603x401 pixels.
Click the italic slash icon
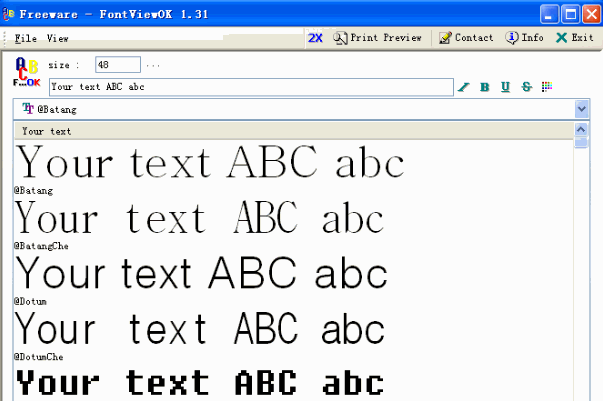(x=463, y=87)
